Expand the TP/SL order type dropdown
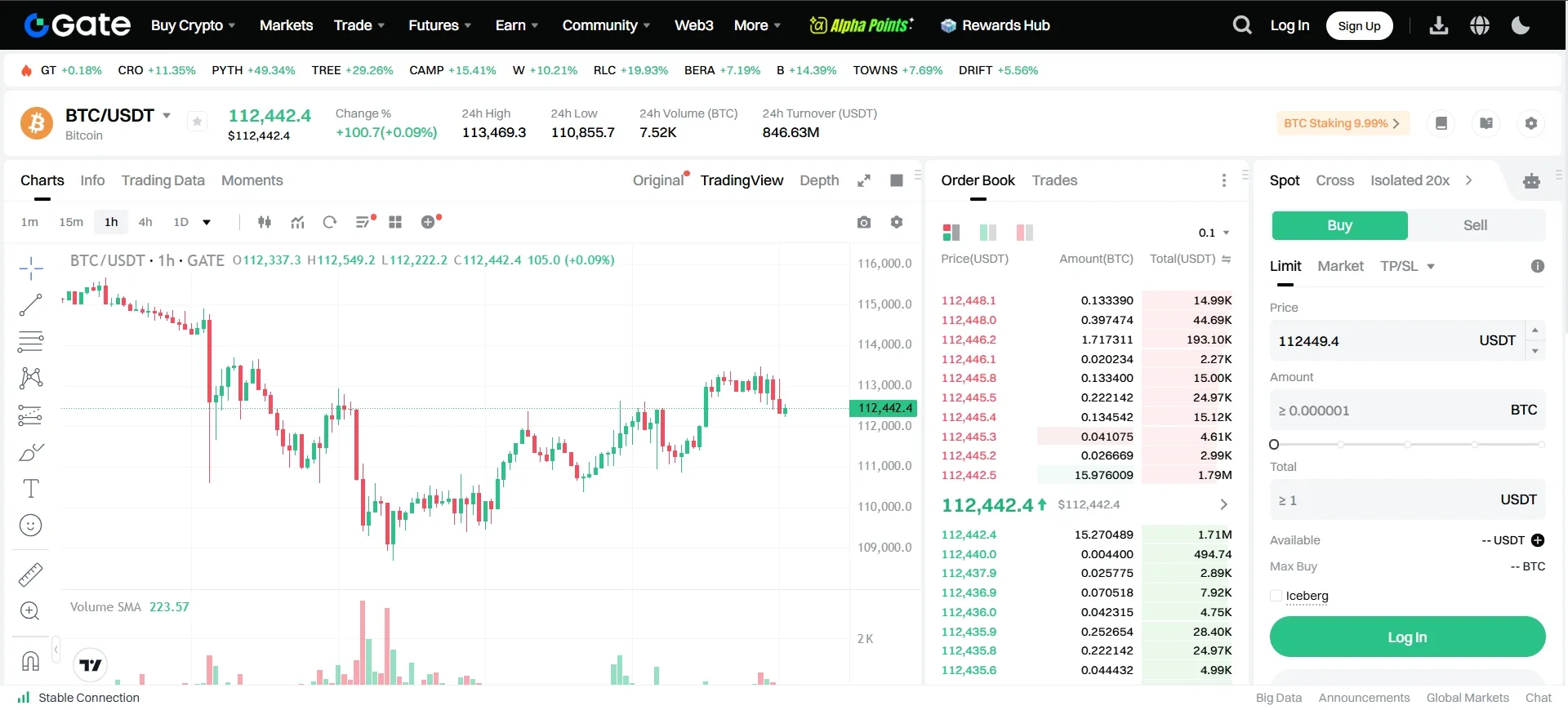 coord(1408,266)
